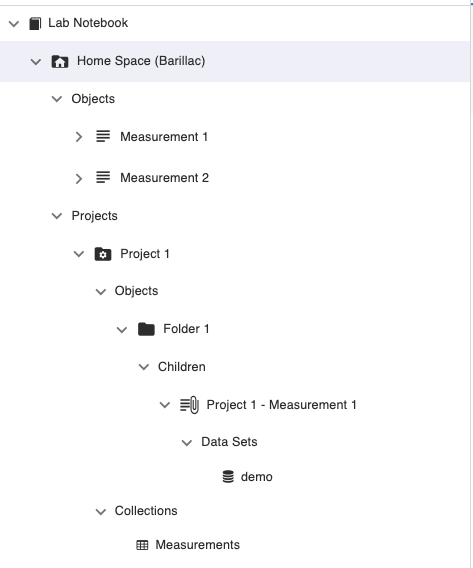Collapse the Data Sets chevron
The image size is (473, 568).
point(187,443)
